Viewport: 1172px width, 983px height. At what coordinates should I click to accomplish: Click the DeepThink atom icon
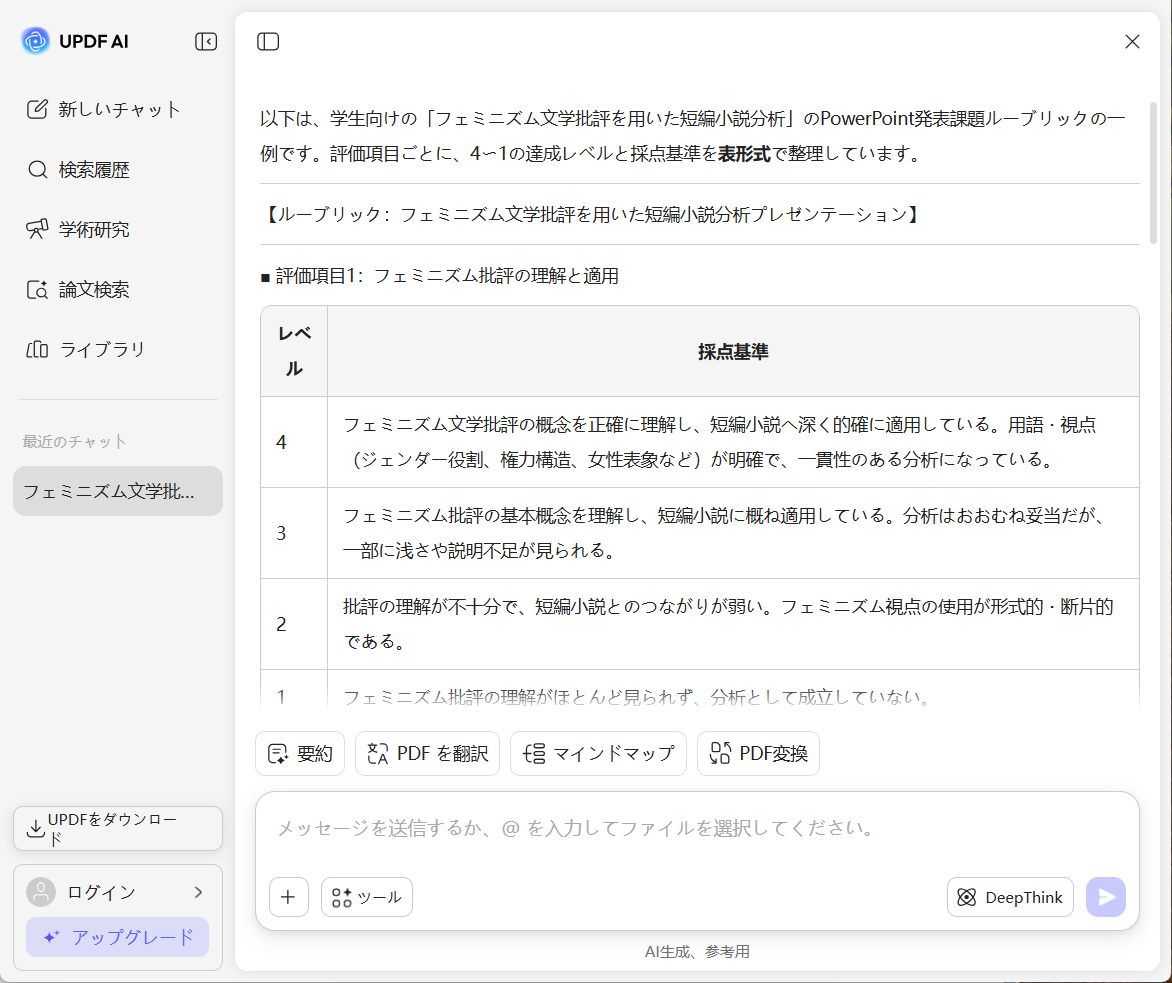pos(966,897)
